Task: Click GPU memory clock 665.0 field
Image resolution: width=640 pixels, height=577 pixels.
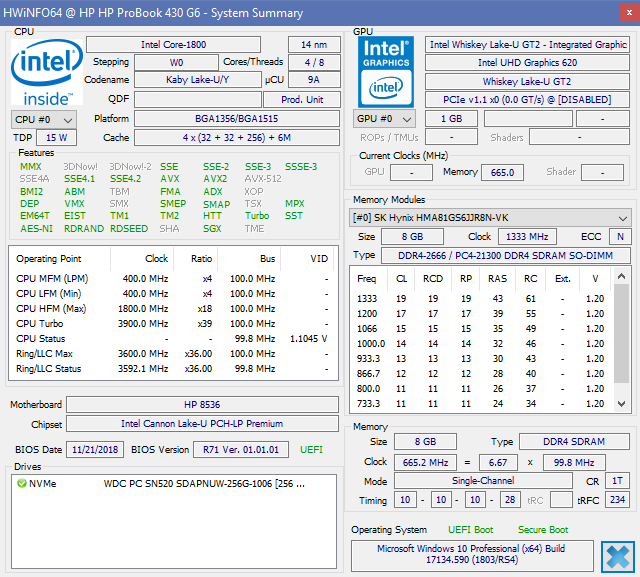Action: 502,172
